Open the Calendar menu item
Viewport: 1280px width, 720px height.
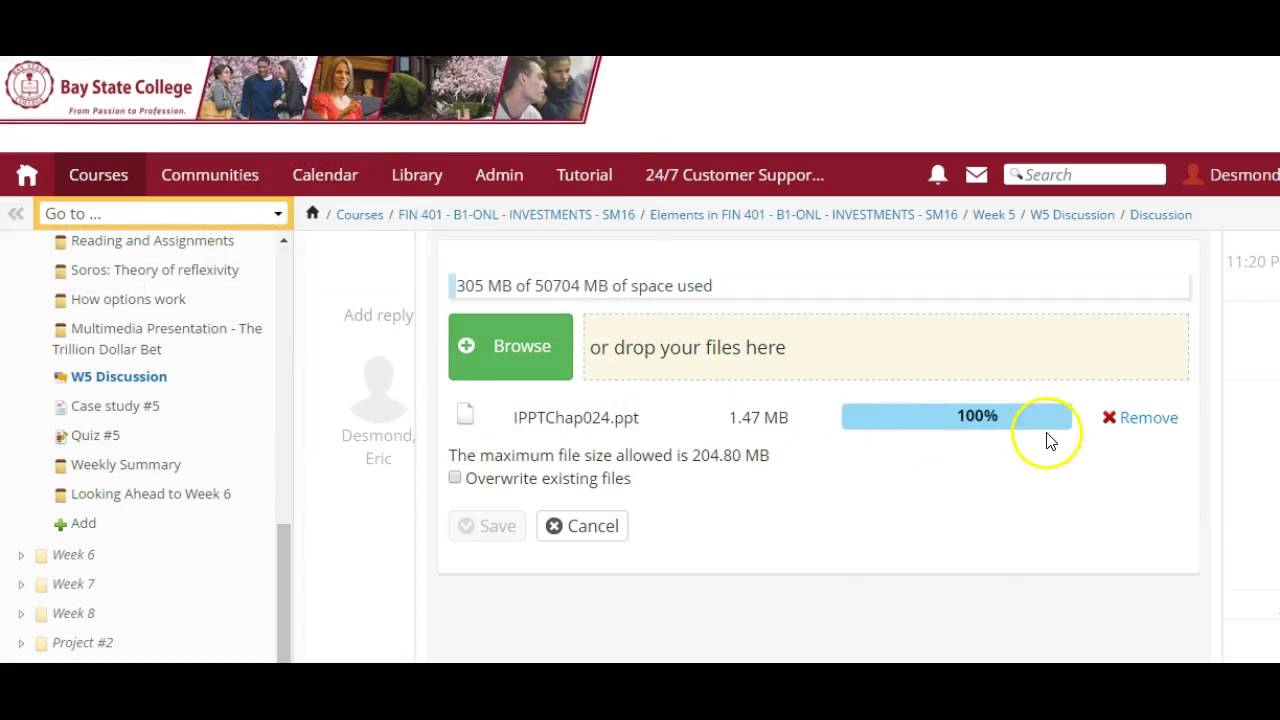[325, 175]
